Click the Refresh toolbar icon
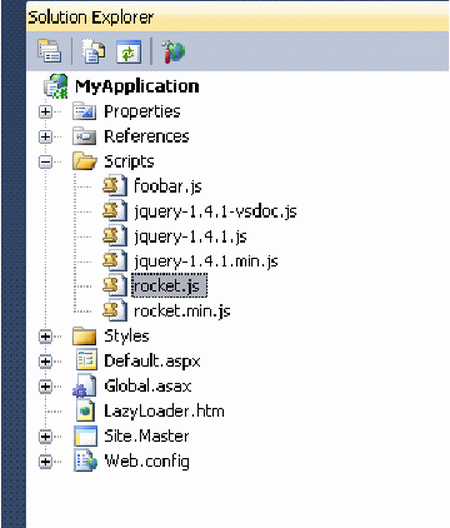The height and width of the screenshot is (528, 450). 129,51
